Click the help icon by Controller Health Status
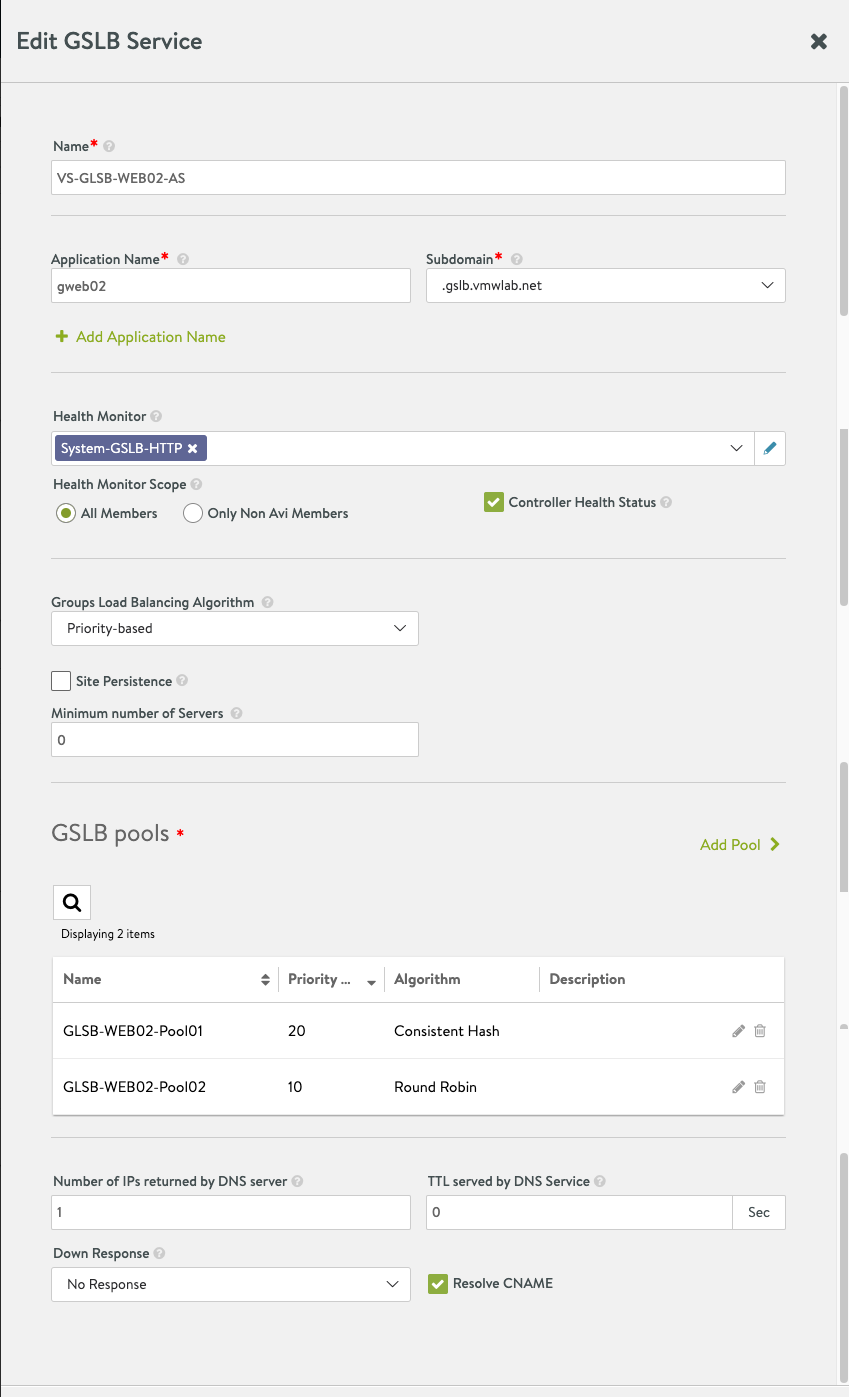This screenshot has width=849, height=1397. point(666,502)
